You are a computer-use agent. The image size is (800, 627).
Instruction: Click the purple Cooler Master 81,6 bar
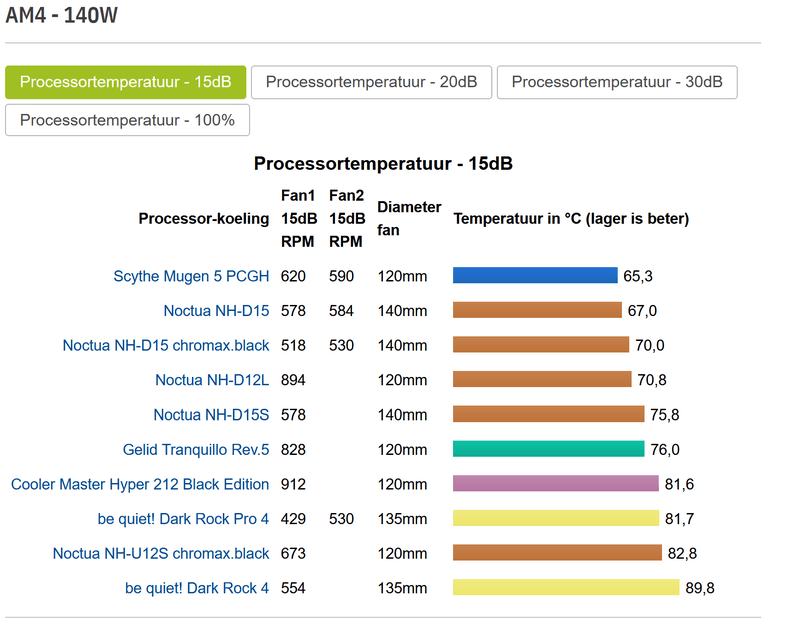555,484
